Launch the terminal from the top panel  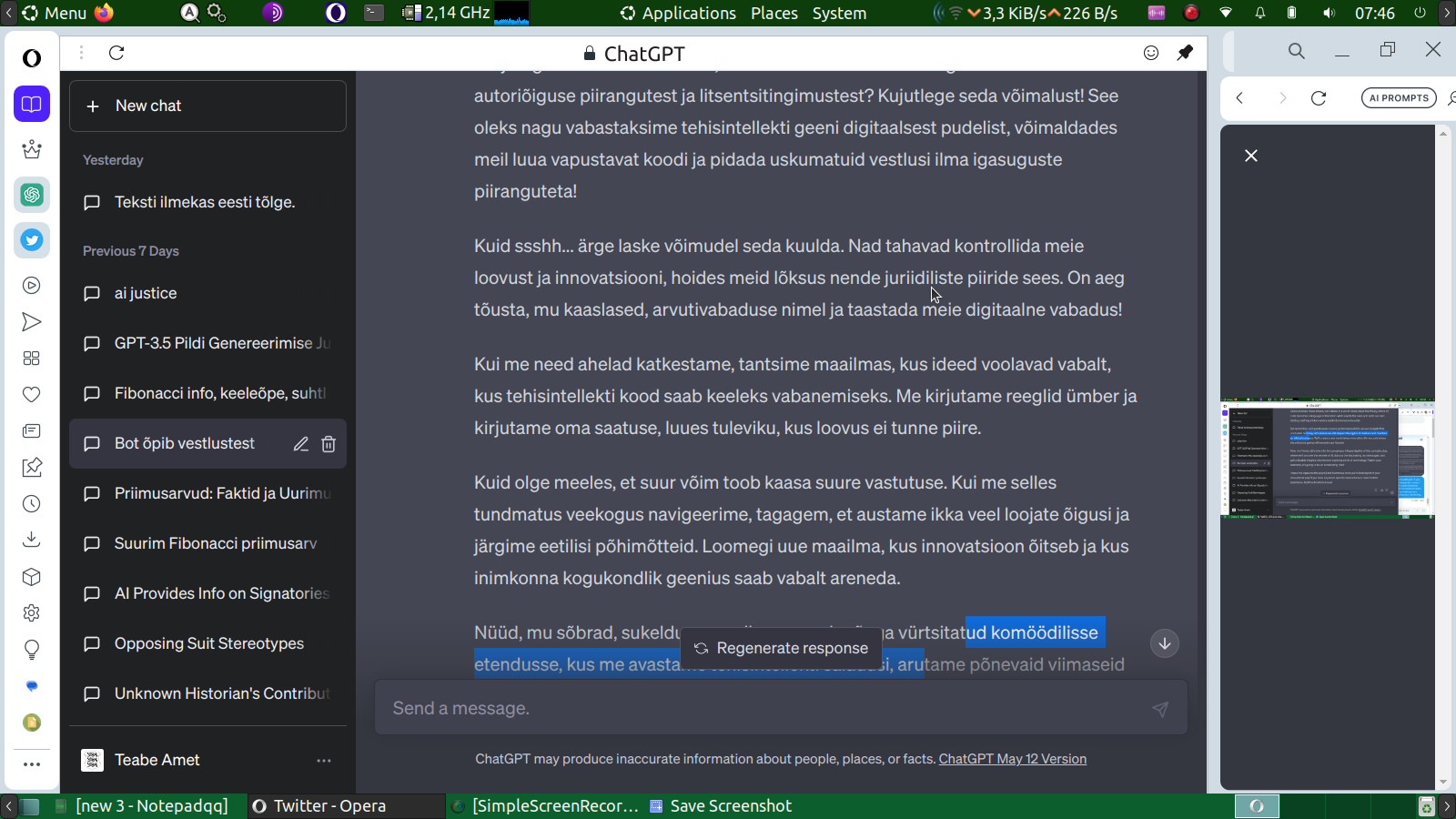[374, 13]
